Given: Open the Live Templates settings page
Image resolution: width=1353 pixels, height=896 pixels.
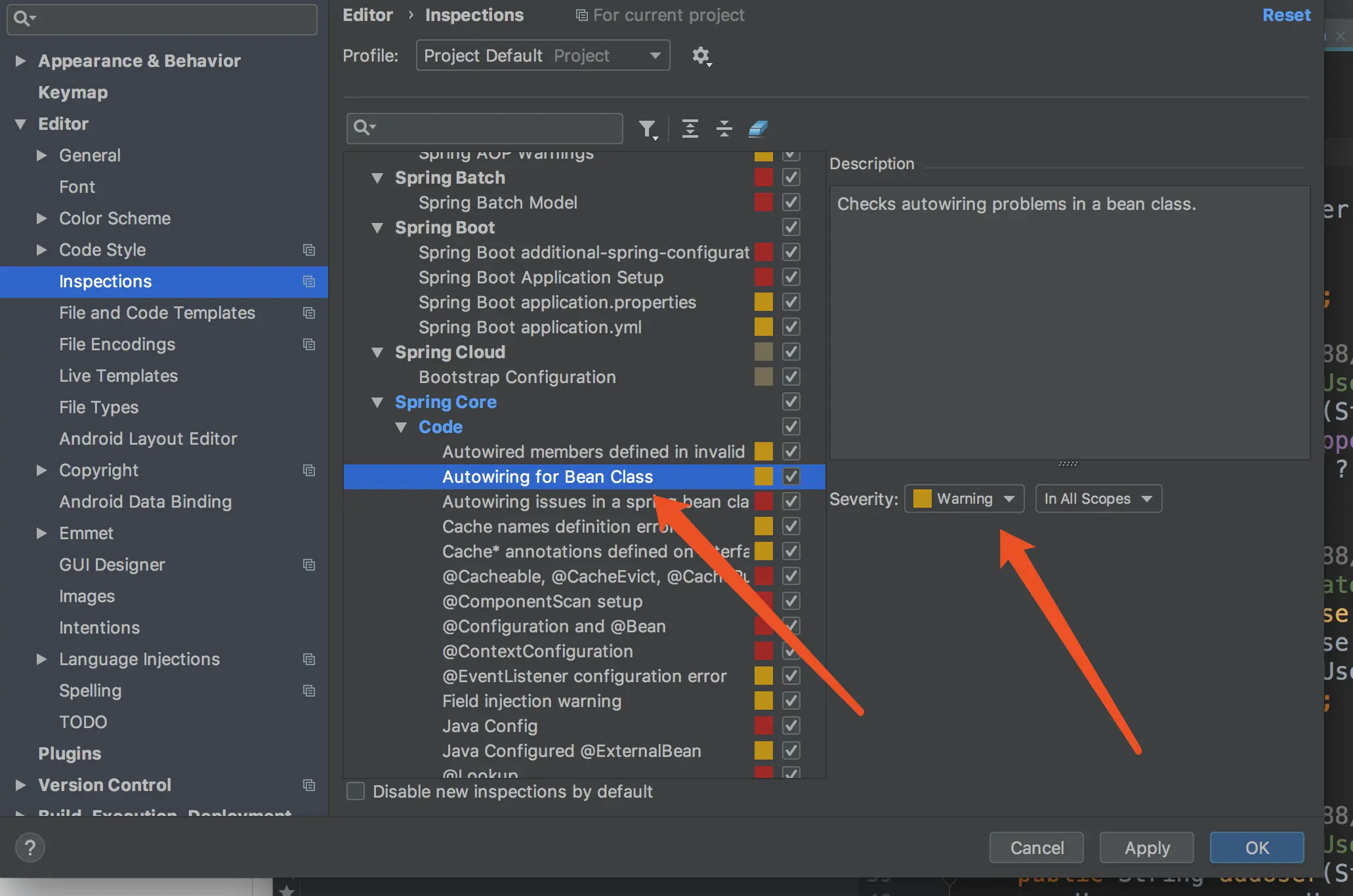Looking at the screenshot, I should [118, 376].
